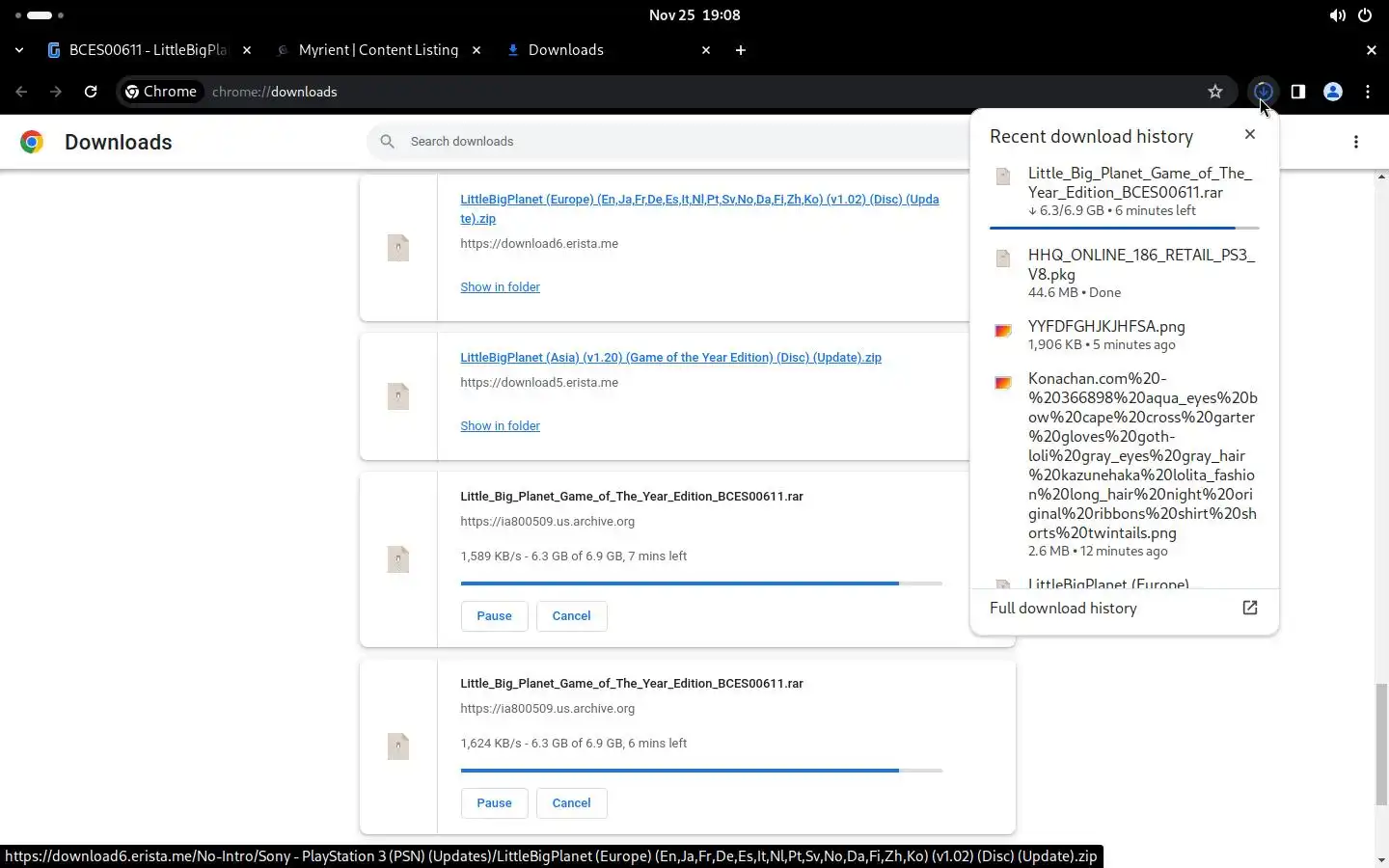
Task: Open the system power menu icon
Action: [1365, 15]
